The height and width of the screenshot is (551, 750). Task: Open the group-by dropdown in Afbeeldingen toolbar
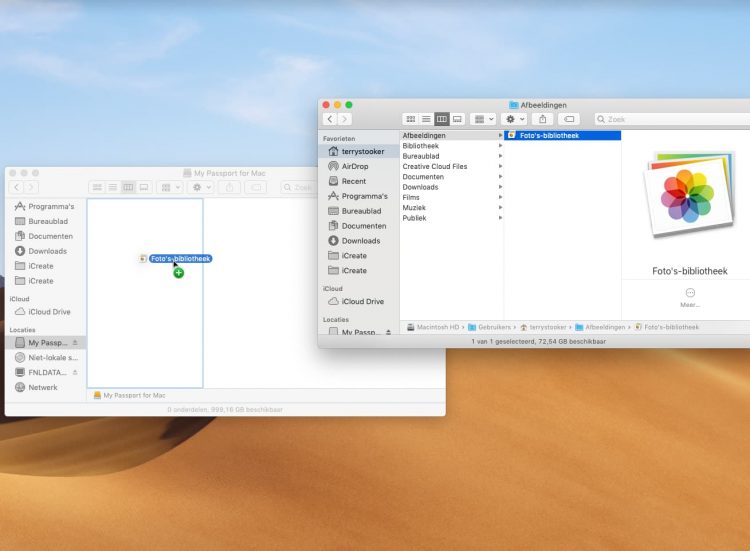pyautogui.click(x=483, y=119)
